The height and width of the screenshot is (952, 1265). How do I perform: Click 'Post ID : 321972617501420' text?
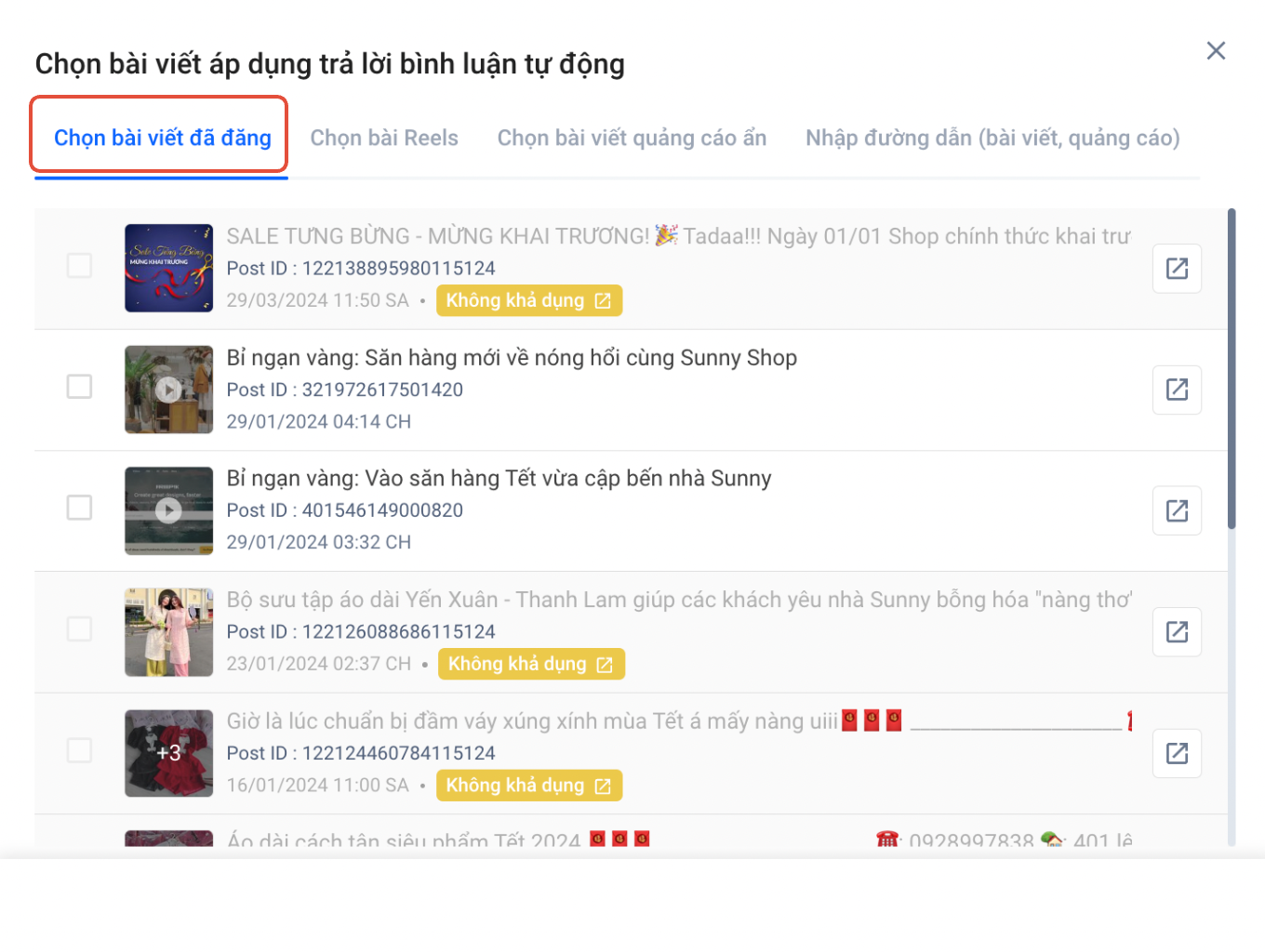(x=345, y=390)
